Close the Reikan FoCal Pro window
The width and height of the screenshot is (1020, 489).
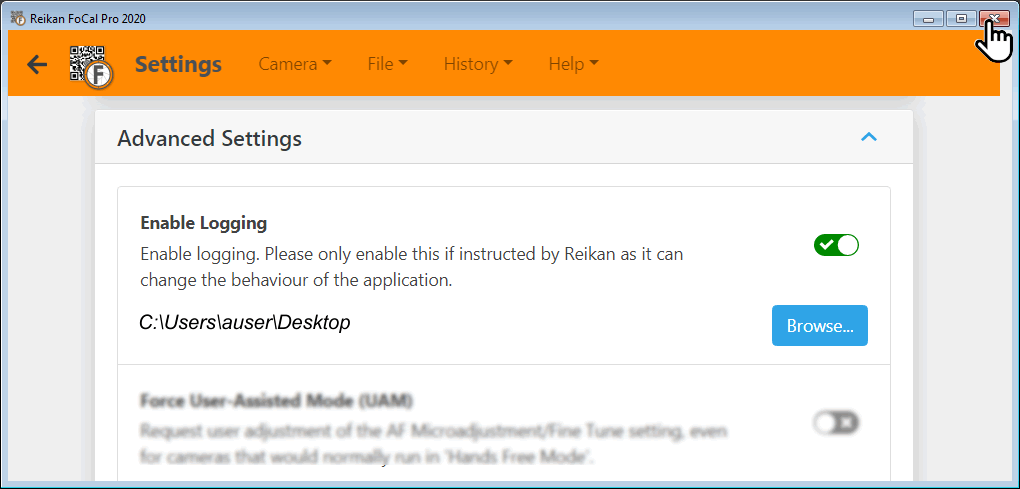pos(995,19)
